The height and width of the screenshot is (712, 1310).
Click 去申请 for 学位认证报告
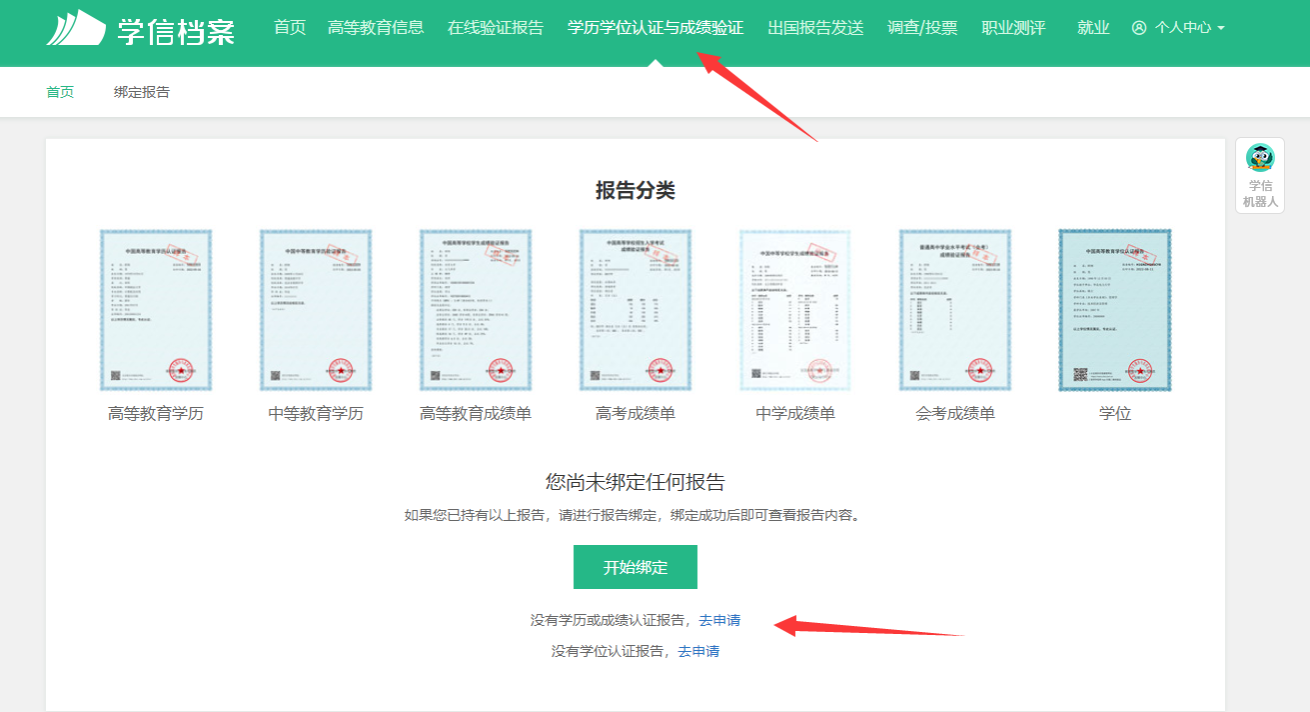pyautogui.click(x=698, y=651)
